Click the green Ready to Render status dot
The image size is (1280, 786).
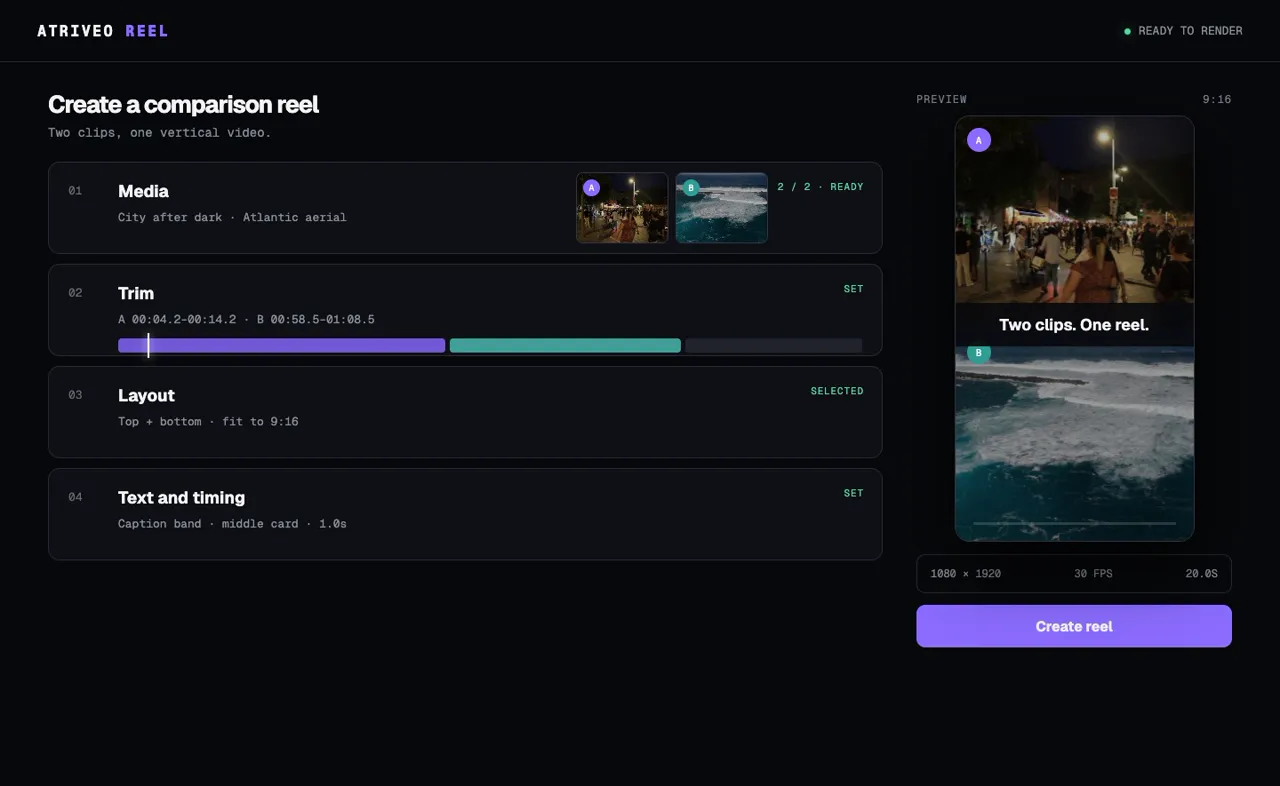pos(1128,31)
